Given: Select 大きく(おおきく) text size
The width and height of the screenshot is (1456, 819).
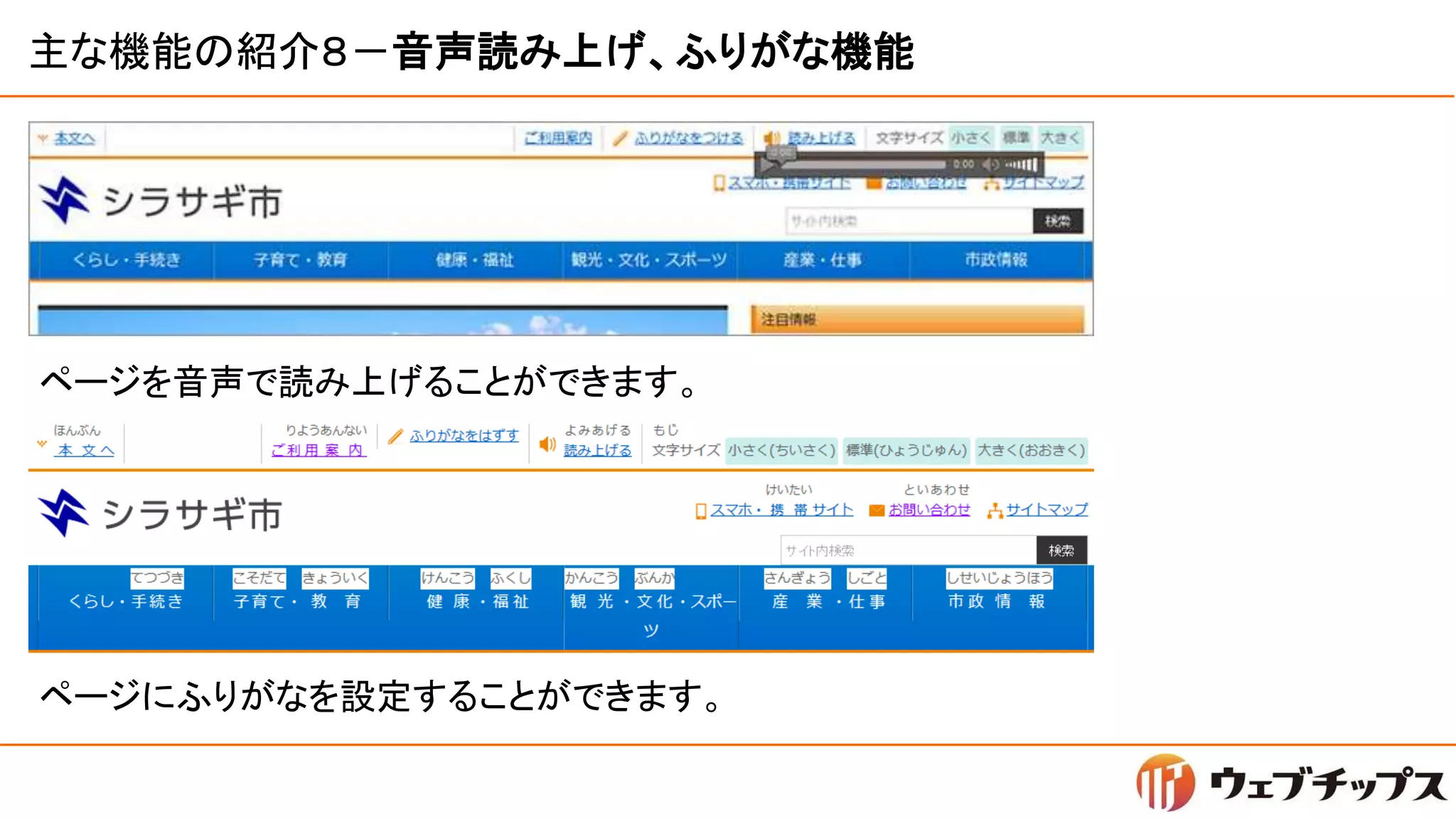Looking at the screenshot, I should coord(1032,450).
